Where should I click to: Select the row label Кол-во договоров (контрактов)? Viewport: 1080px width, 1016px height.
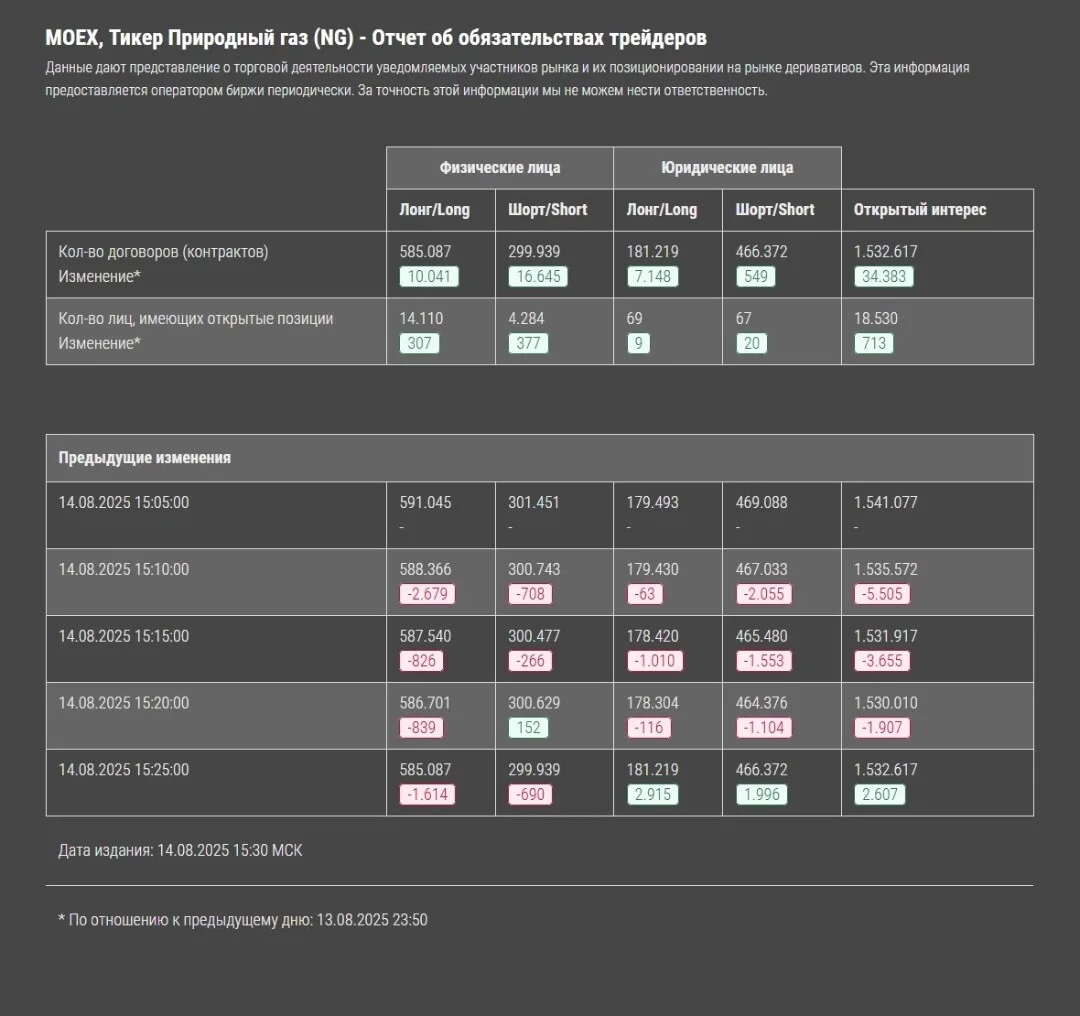[163, 251]
